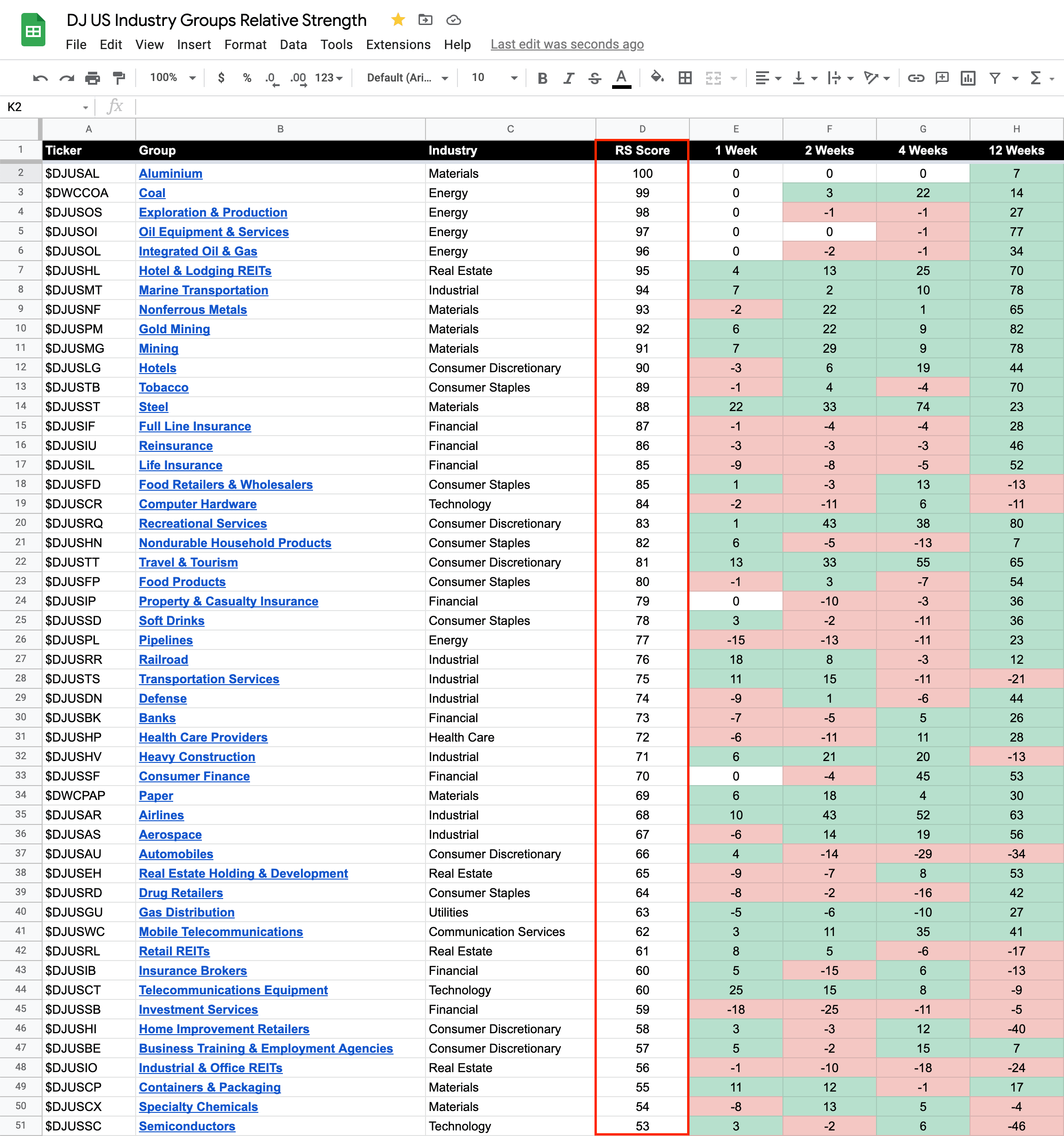Click the Insert link icon
Screen dimensions: 1064x1136
[915, 78]
